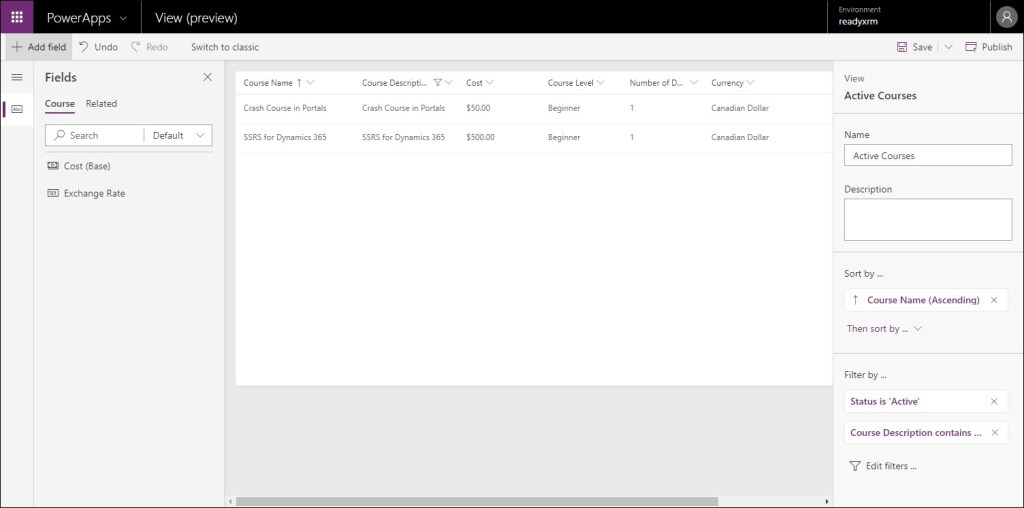Click the Publish button
Screen dimensions: 1024x508
(x=988, y=47)
